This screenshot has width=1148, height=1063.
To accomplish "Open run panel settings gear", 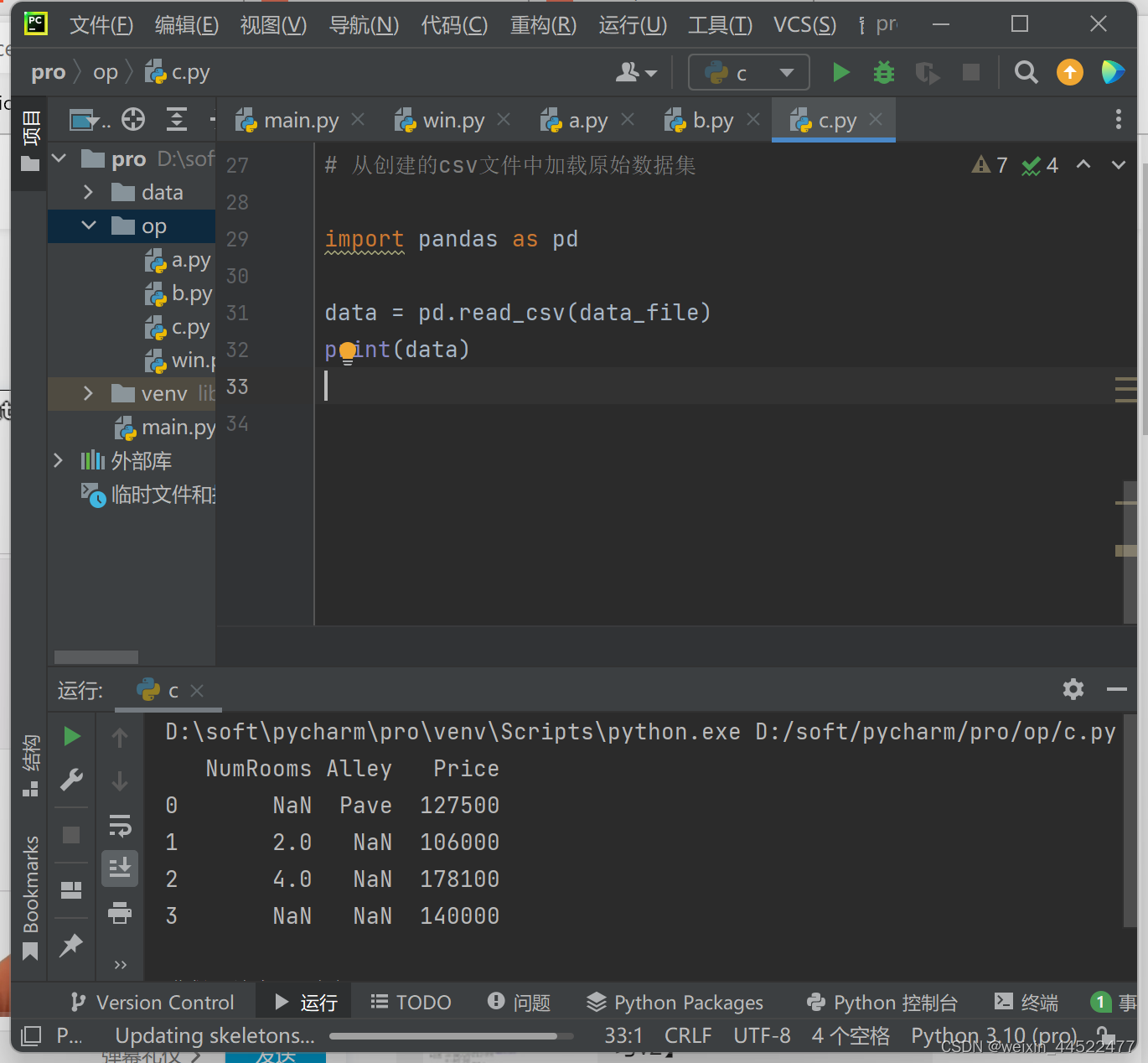I will tap(1073, 689).
